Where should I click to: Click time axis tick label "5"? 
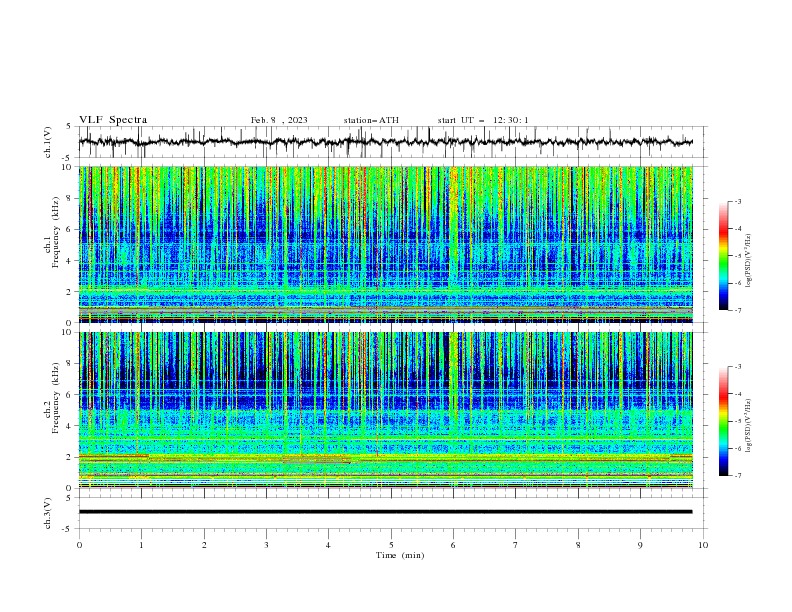tap(391, 545)
